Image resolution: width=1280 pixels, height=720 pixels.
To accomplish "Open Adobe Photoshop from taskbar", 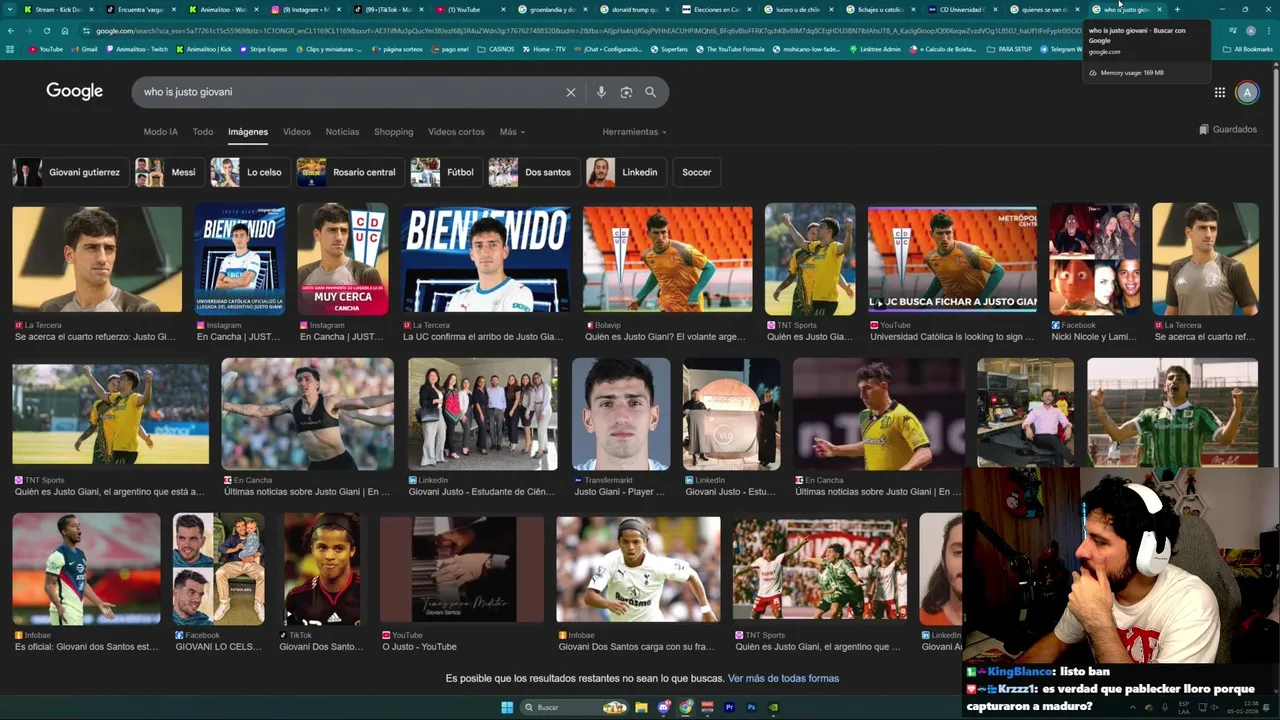I will (751, 707).
